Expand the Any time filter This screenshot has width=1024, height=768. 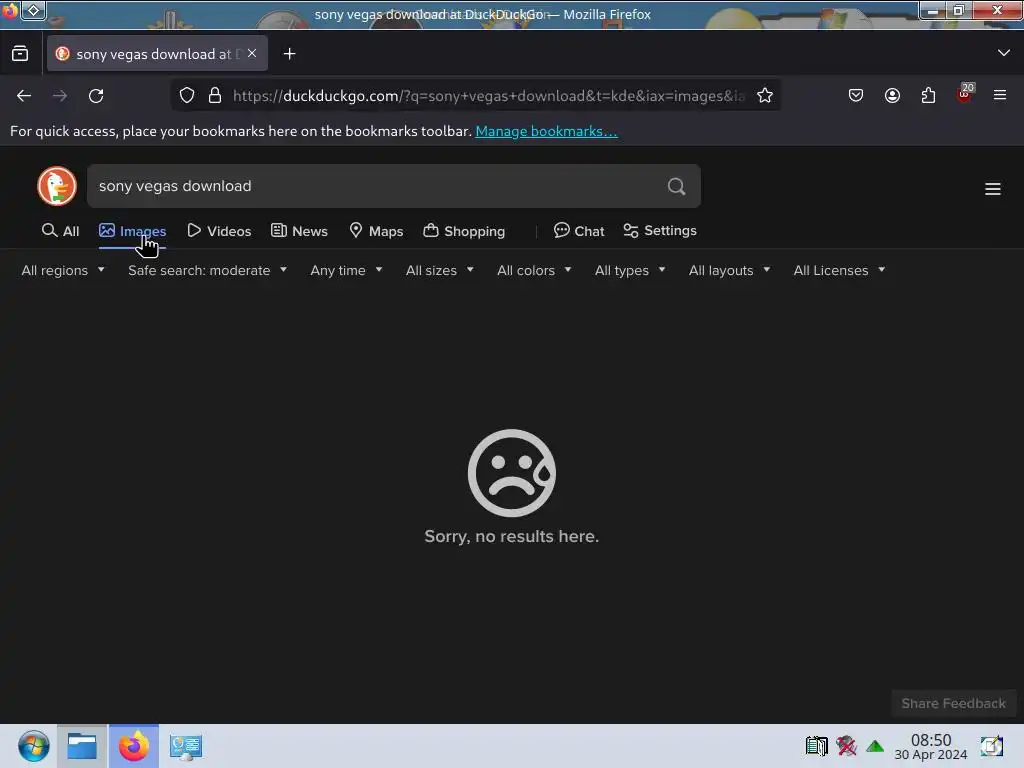pyautogui.click(x=346, y=270)
